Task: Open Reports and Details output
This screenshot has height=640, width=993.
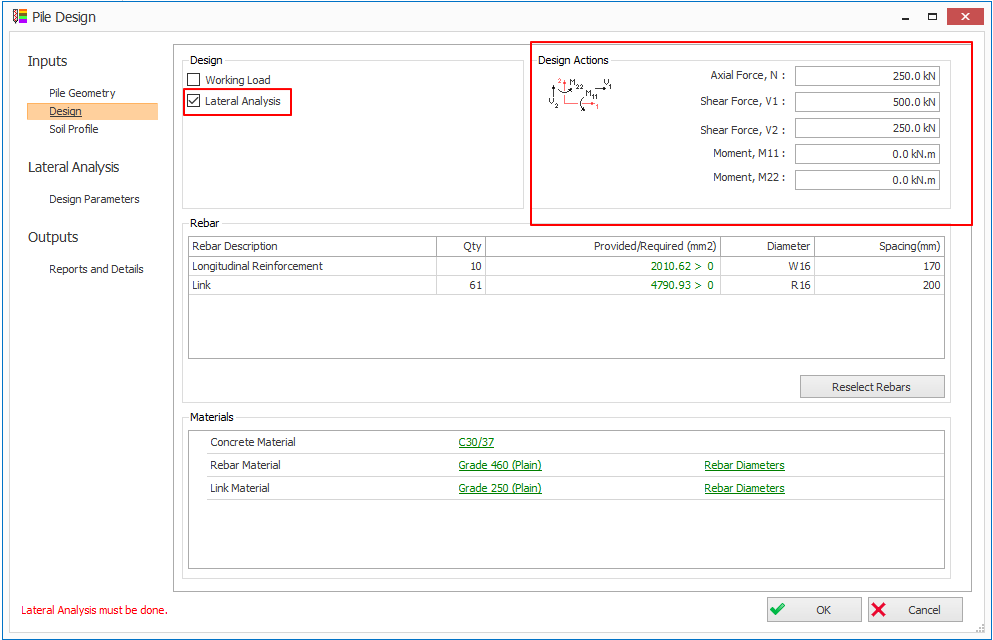Action: coord(96,269)
